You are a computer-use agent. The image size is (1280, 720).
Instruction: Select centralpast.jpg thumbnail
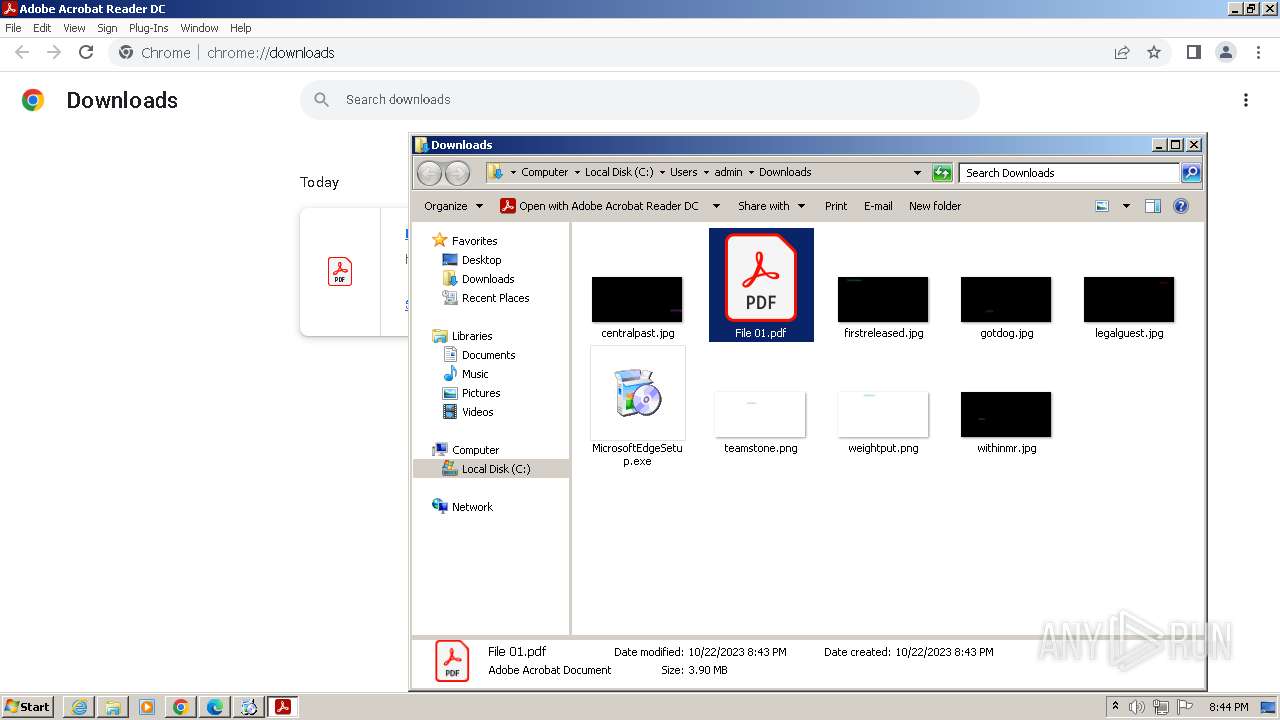[637, 300]
